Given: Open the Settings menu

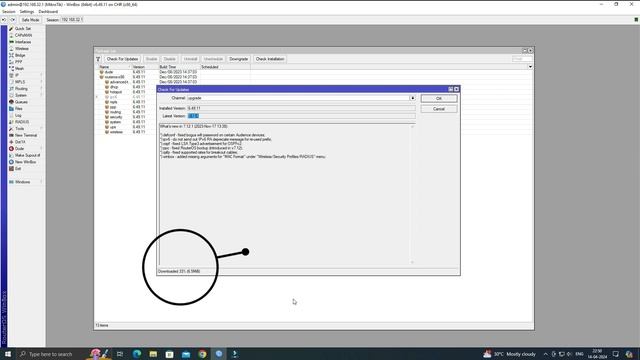Looking at the screenshot, I should click(x=27, y=11).
